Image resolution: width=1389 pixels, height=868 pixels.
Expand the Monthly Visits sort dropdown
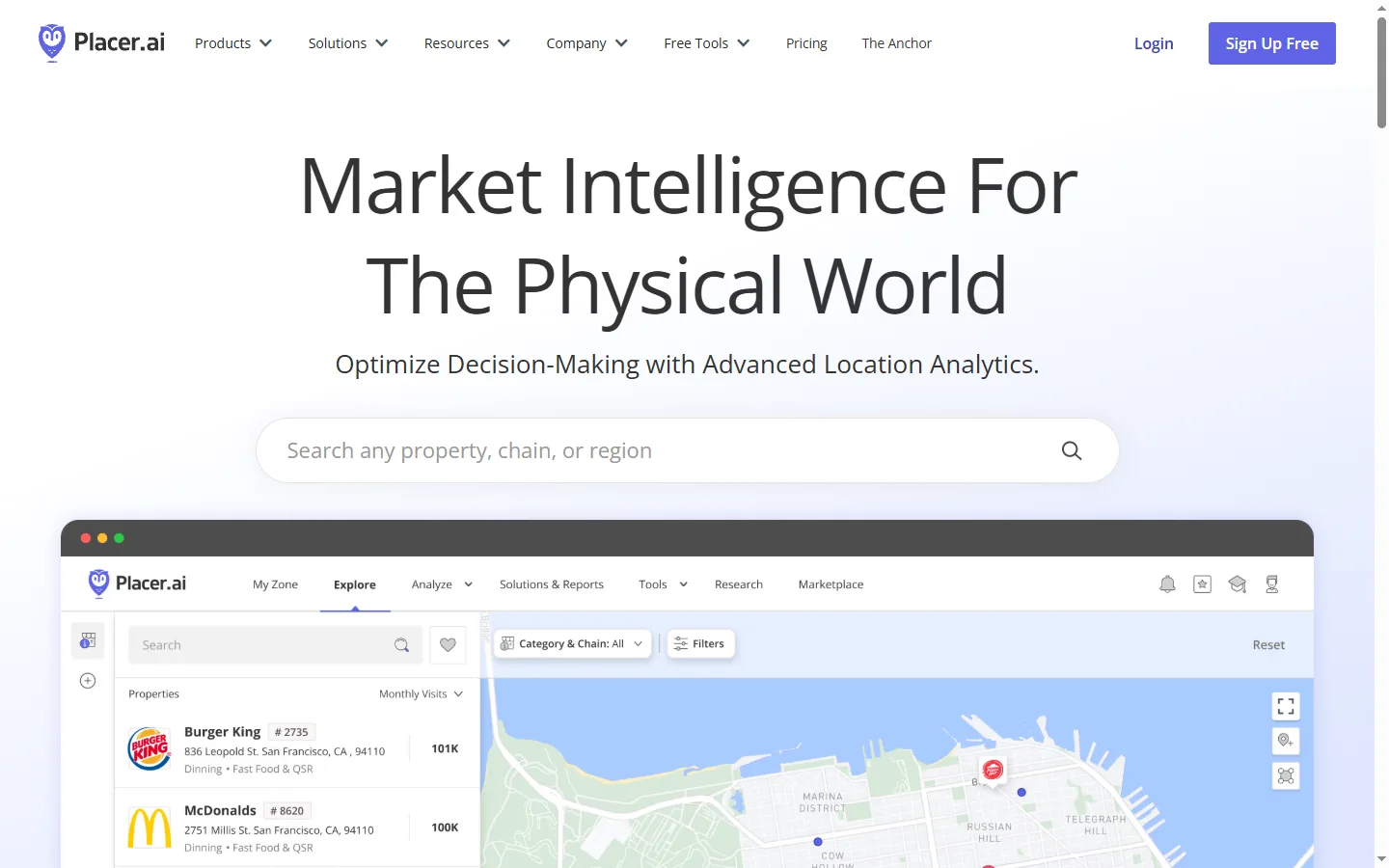[421, 694]
